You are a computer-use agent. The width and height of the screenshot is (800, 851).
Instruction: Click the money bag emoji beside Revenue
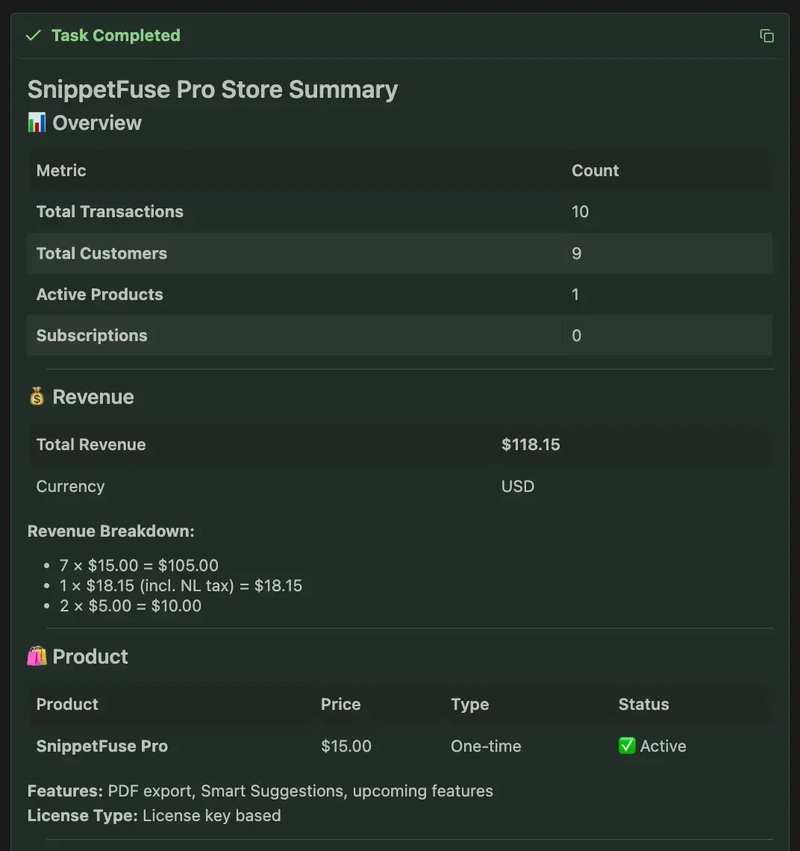point(37,397)
